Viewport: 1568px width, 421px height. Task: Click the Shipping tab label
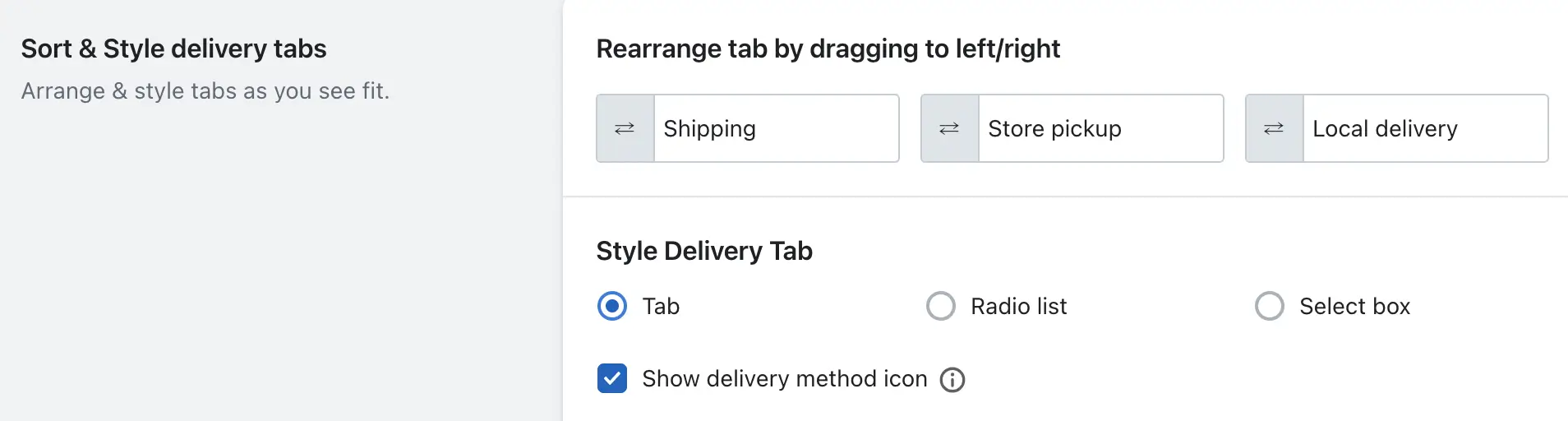pyautogui.click(x=710, y=129)
